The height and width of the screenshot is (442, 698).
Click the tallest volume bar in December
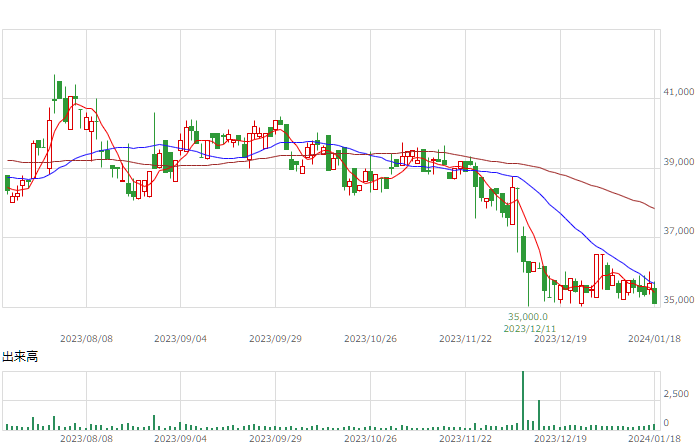(x=523, y=401)
